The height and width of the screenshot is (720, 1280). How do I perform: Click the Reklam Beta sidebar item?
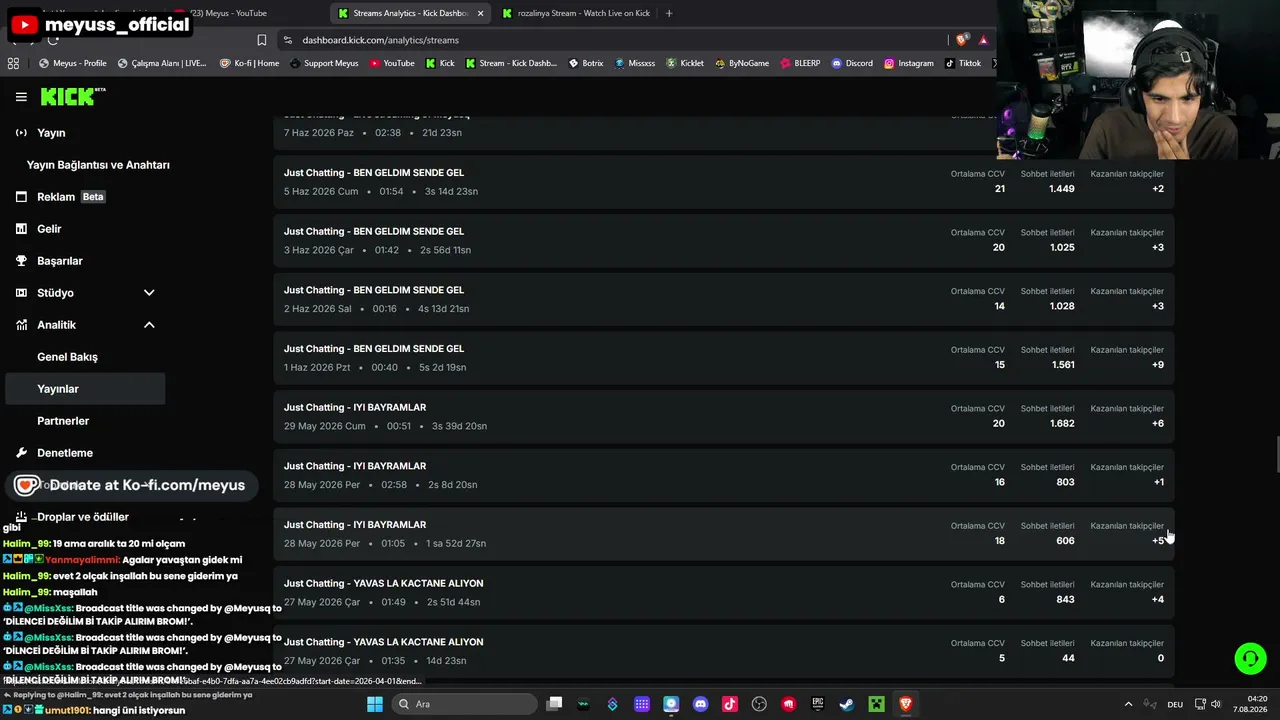coord(85,197)
